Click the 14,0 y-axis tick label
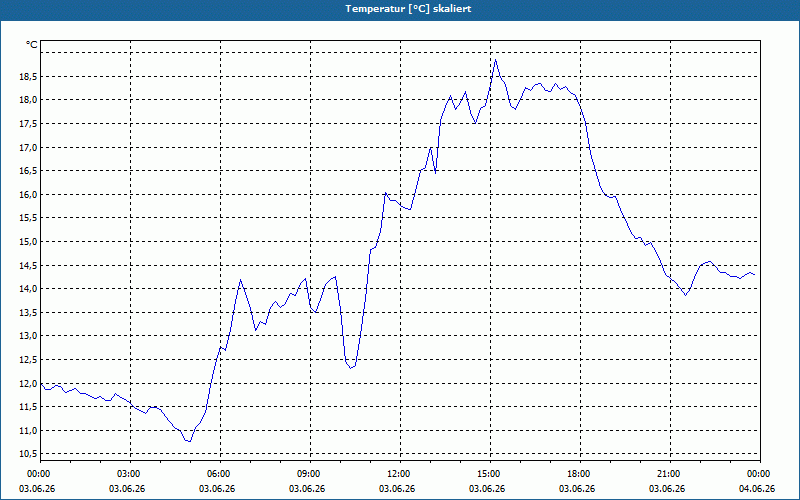The image size is (800, 500). pos(28,289)
